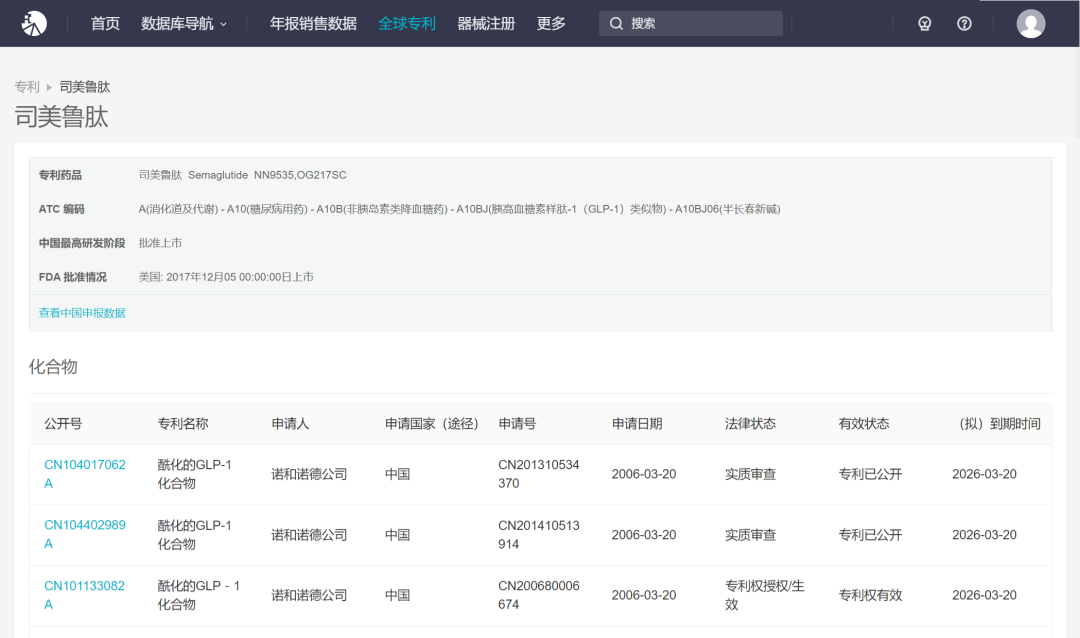Open the 年报销售数据 menu item

313,23
